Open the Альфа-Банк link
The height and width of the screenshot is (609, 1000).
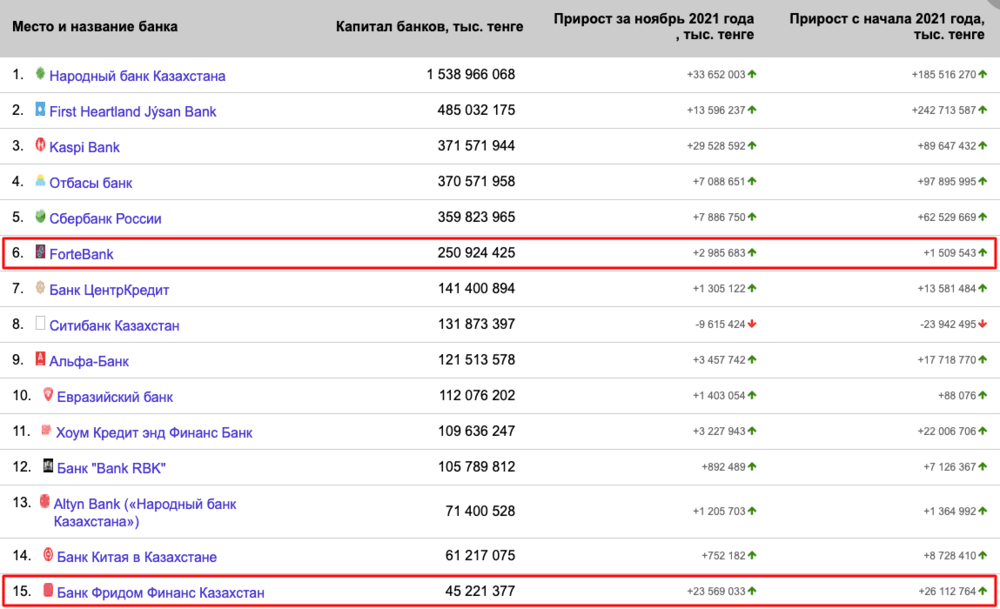point(89,362)
